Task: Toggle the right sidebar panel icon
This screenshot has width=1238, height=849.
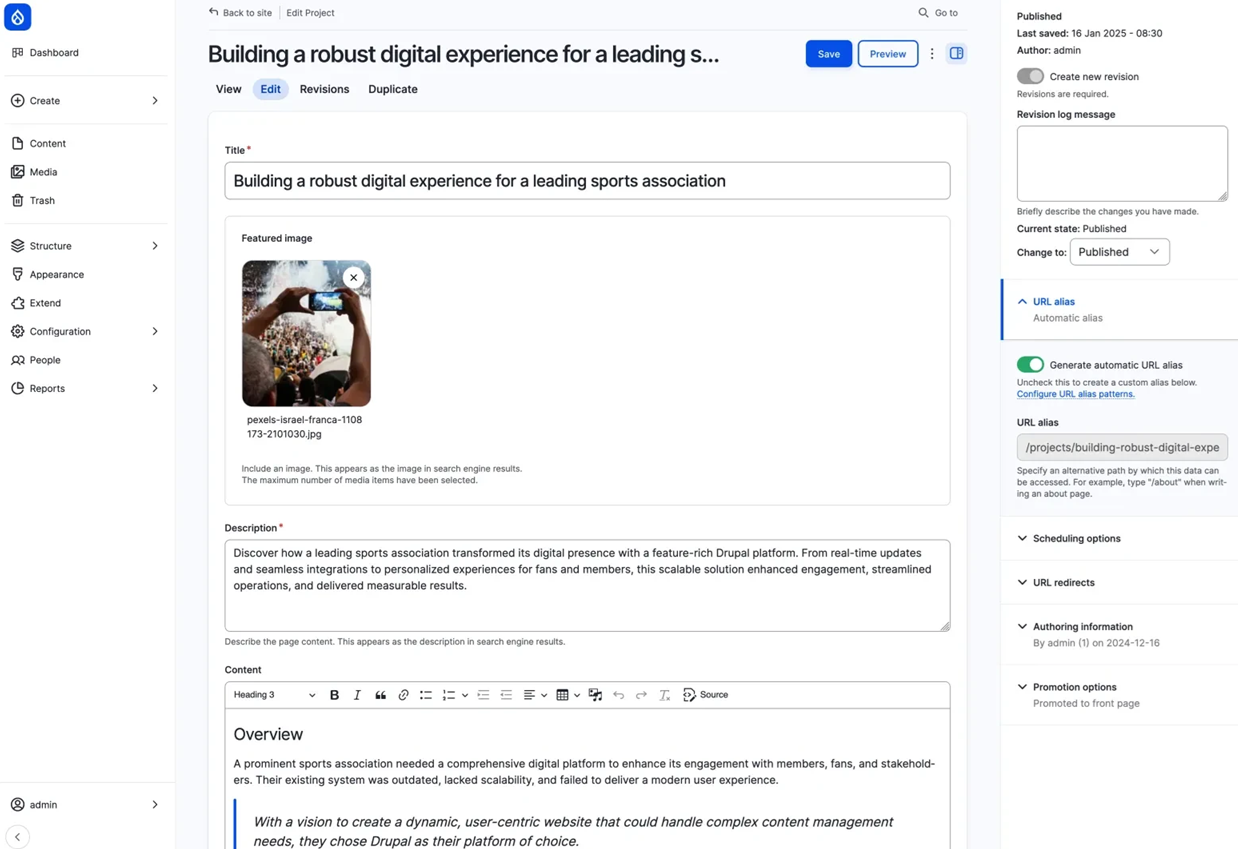Action: click(x=956, y=53)
